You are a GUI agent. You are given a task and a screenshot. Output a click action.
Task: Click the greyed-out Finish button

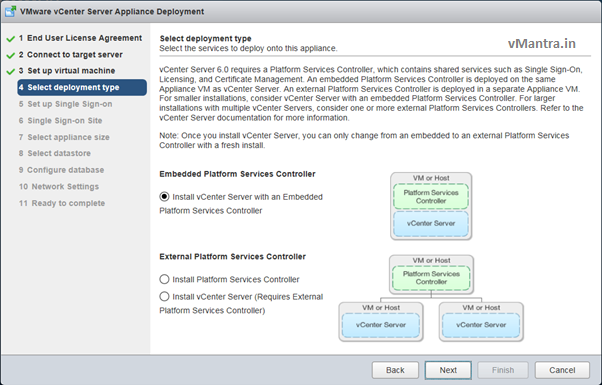tap(503, 370)
